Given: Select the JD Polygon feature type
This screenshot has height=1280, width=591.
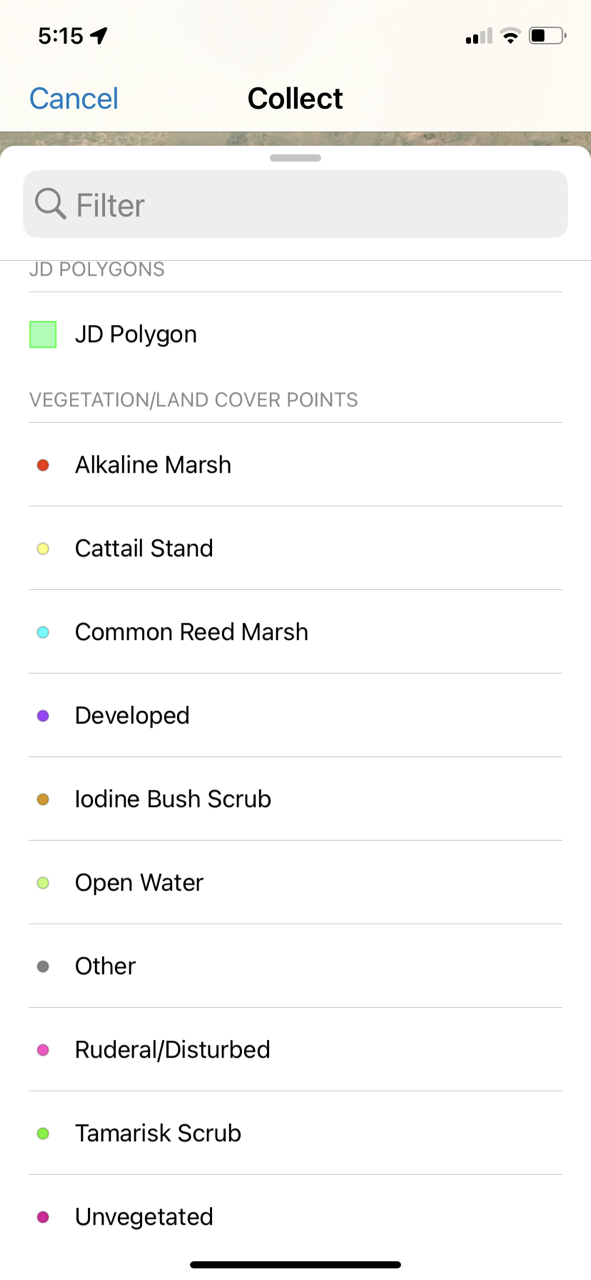Looking at the screenshot, I should pyautogui.click(x=136, y=334).
